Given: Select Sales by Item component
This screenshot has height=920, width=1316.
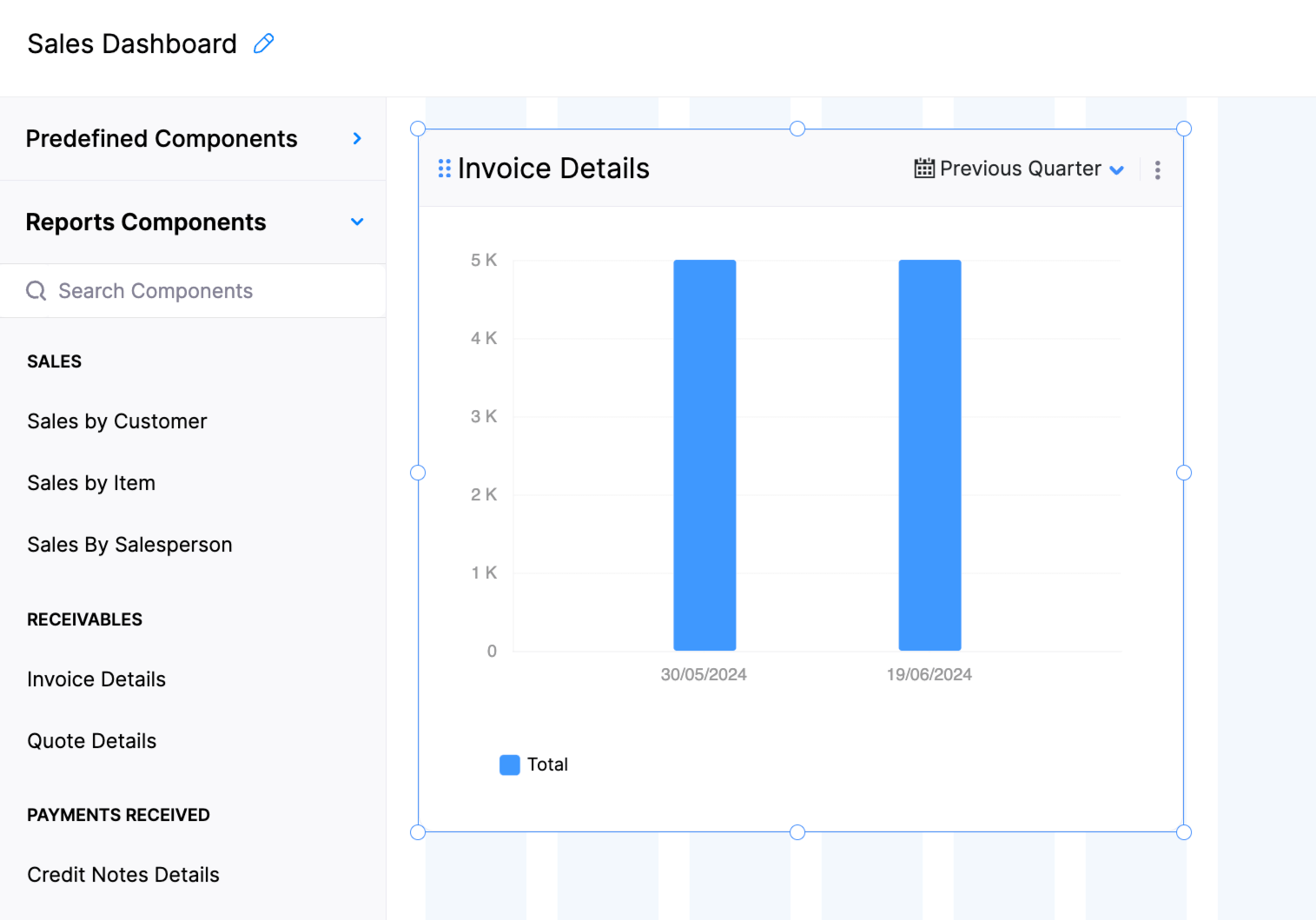Looking at the screenshot, I should pos(91,483).
